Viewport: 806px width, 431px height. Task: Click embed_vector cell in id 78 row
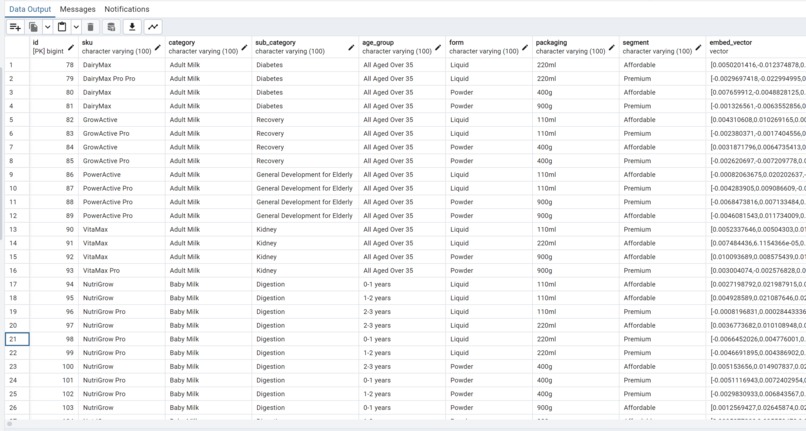756,65
